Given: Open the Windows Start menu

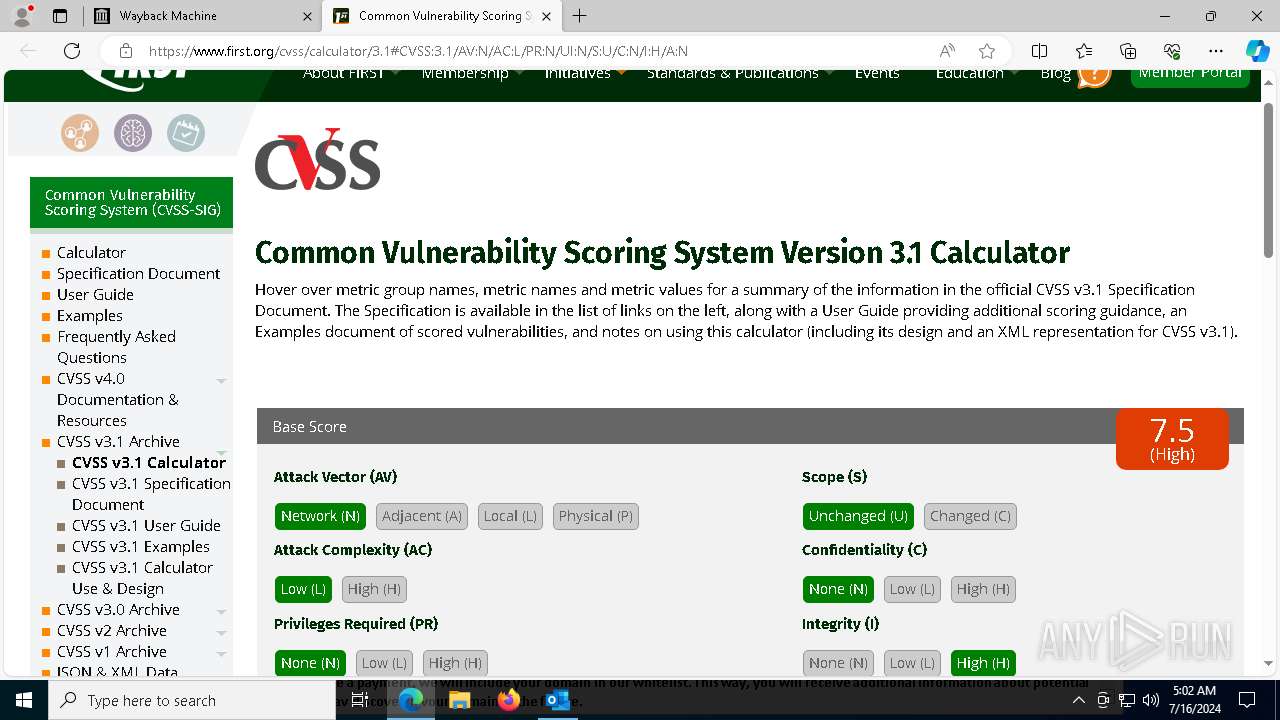Looking at the screenshot, I should [24, 700].
